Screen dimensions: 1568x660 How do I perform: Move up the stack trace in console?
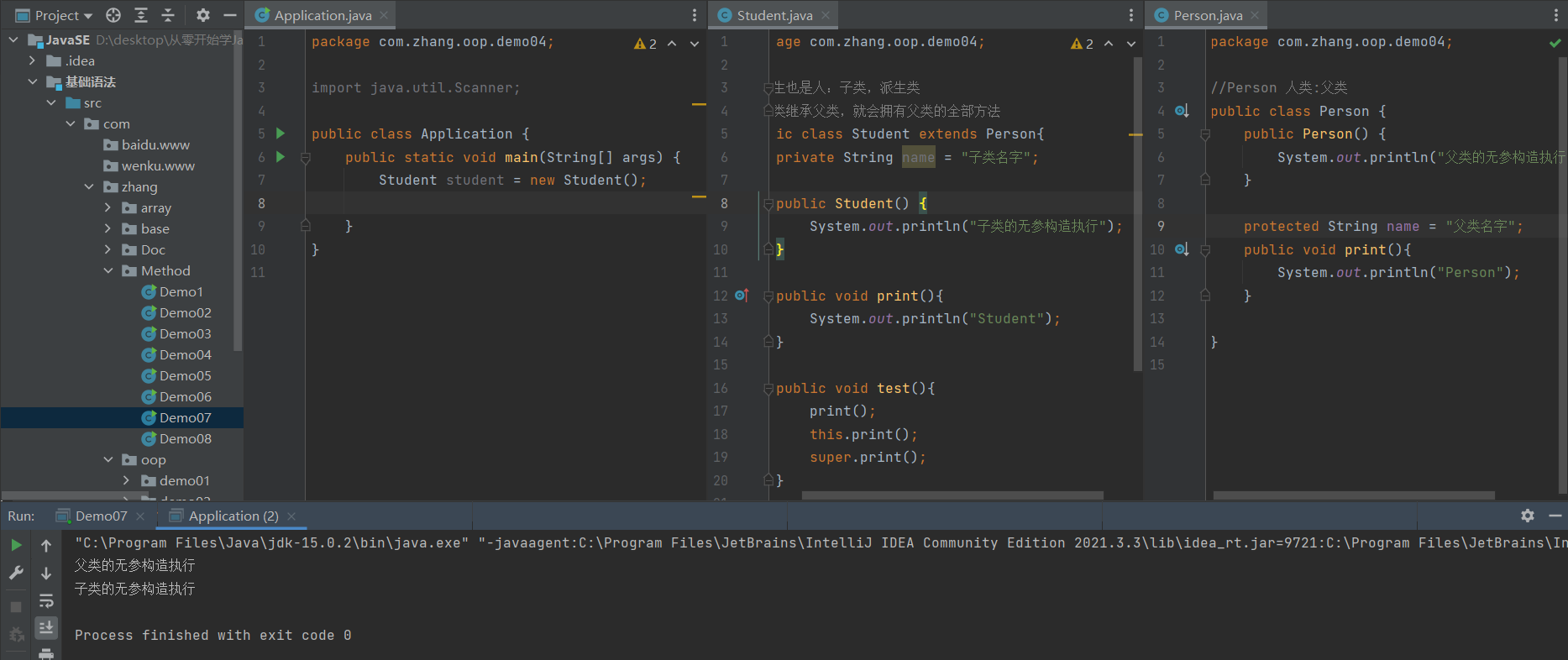[46, 546]
